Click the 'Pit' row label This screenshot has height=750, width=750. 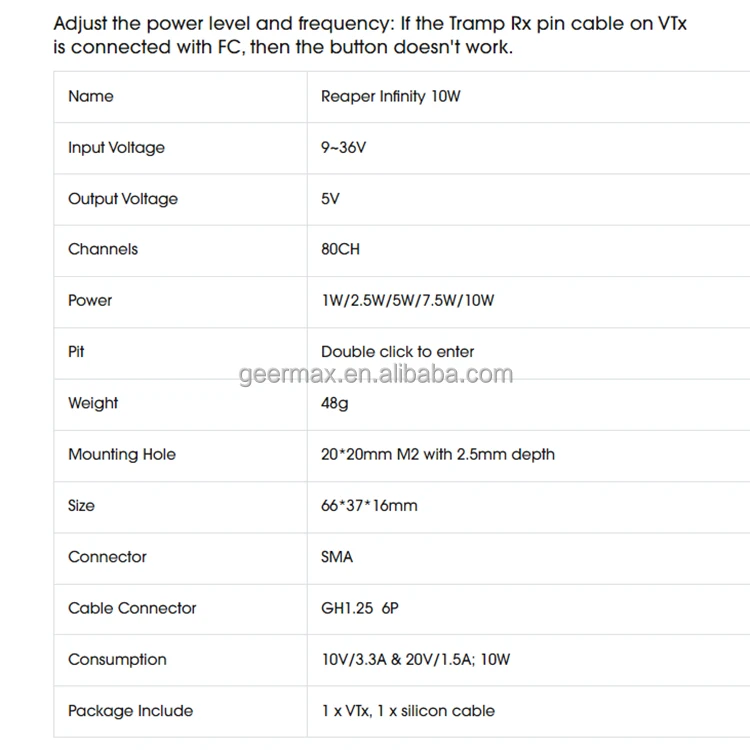(x=76, y=352)
